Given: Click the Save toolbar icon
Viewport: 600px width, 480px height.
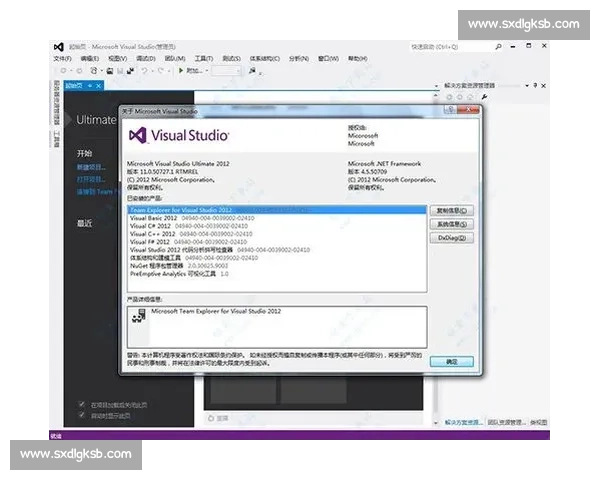Looking at the screenshot, I should tap(120, 71).
